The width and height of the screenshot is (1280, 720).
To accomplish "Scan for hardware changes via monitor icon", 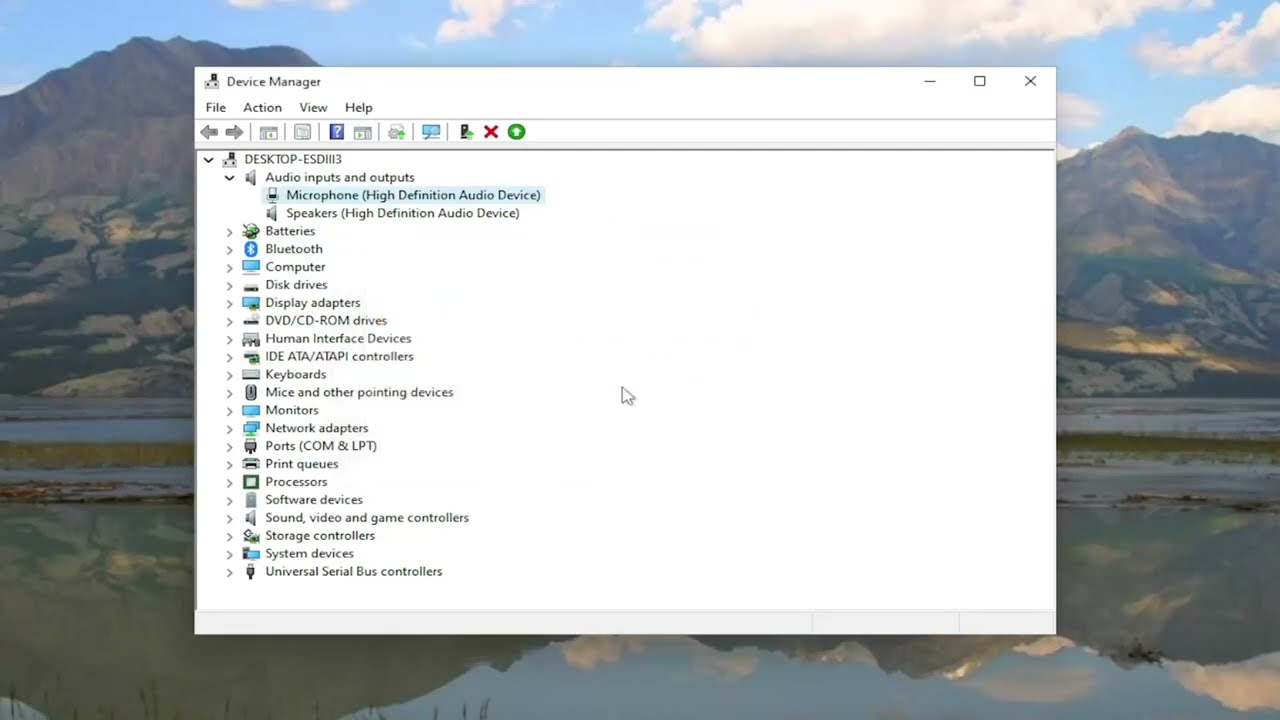I will tap(431, 132).
